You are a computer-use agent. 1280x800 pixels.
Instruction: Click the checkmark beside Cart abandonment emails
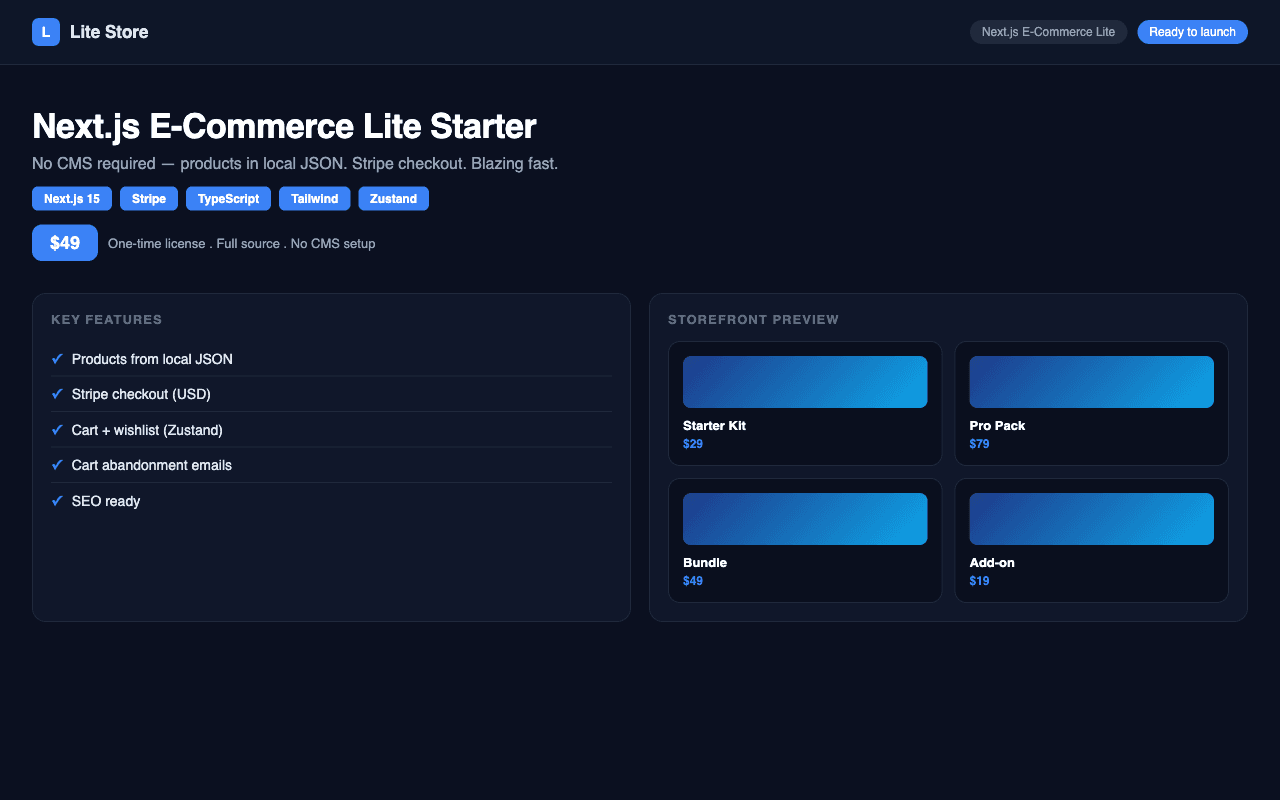coord(57,465)
